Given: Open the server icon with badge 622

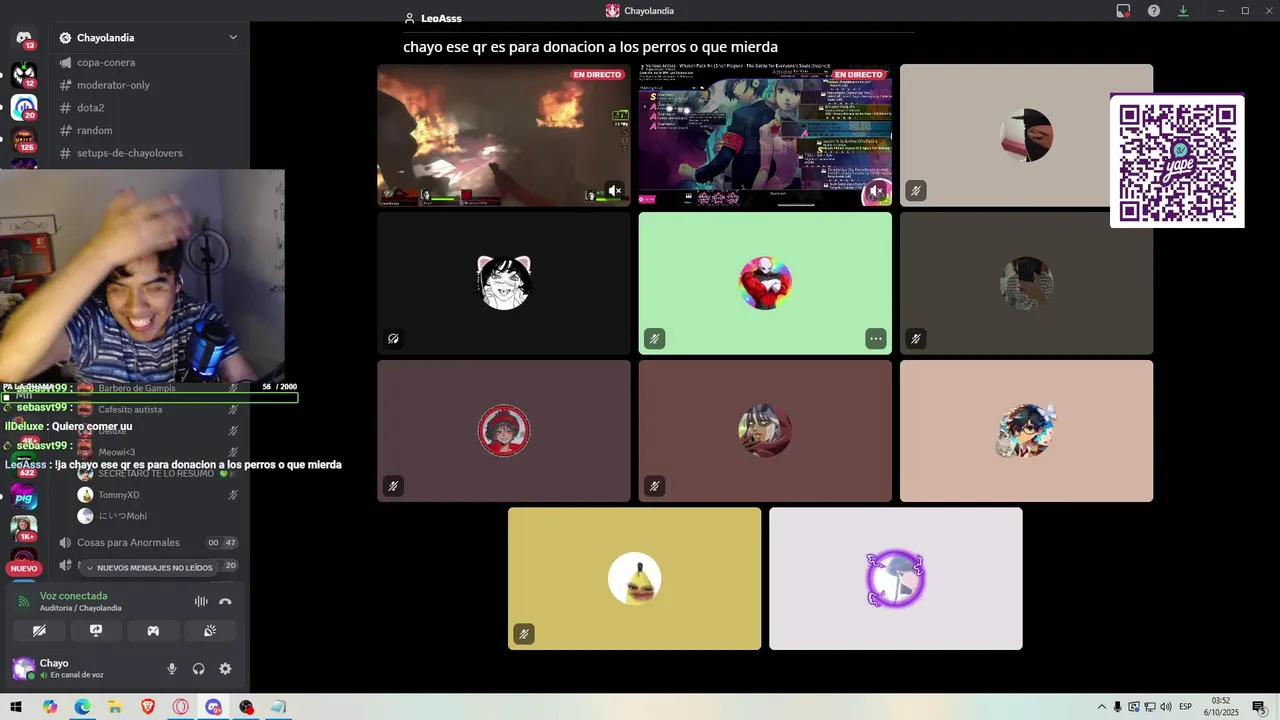Looking at the screenshot, I should click(x=24, y=463).
